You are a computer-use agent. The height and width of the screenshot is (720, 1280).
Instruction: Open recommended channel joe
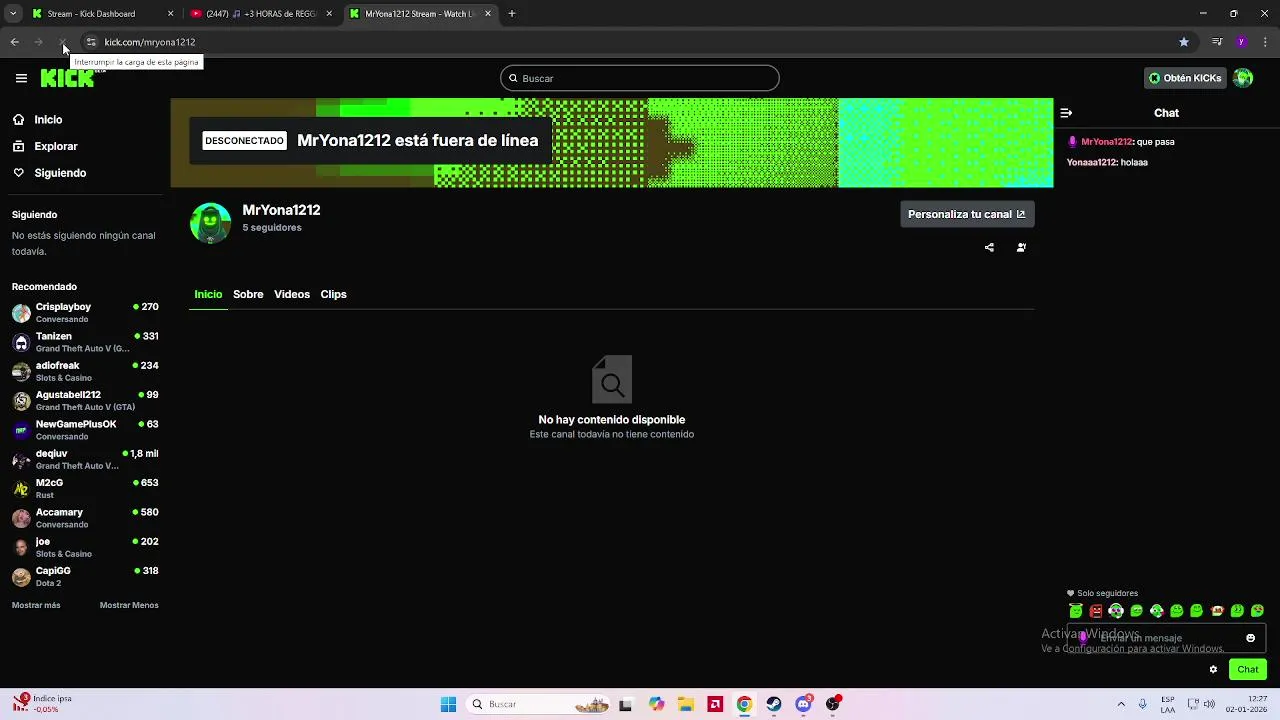click(x=85, y=547)
